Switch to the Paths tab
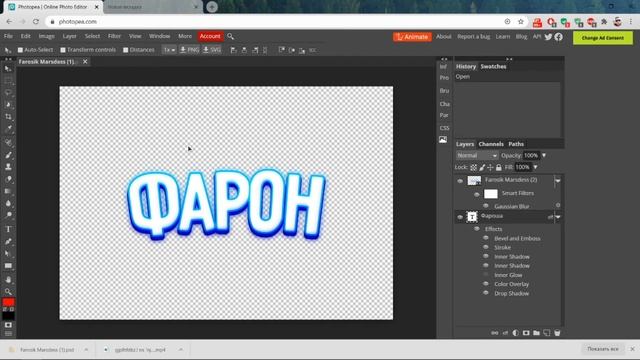This screenshot has height=360, width=640. pyautogui.click(x=516, y=144)
